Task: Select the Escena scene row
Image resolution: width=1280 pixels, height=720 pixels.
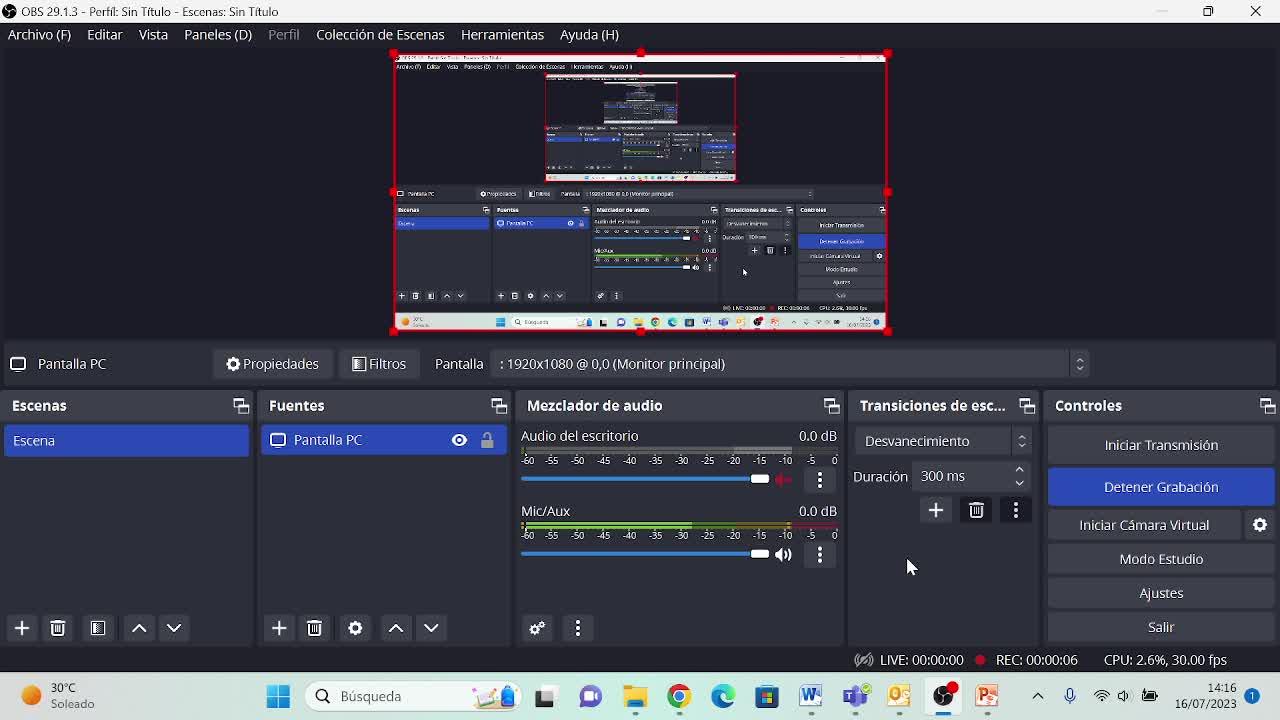Action: (126, 441)
